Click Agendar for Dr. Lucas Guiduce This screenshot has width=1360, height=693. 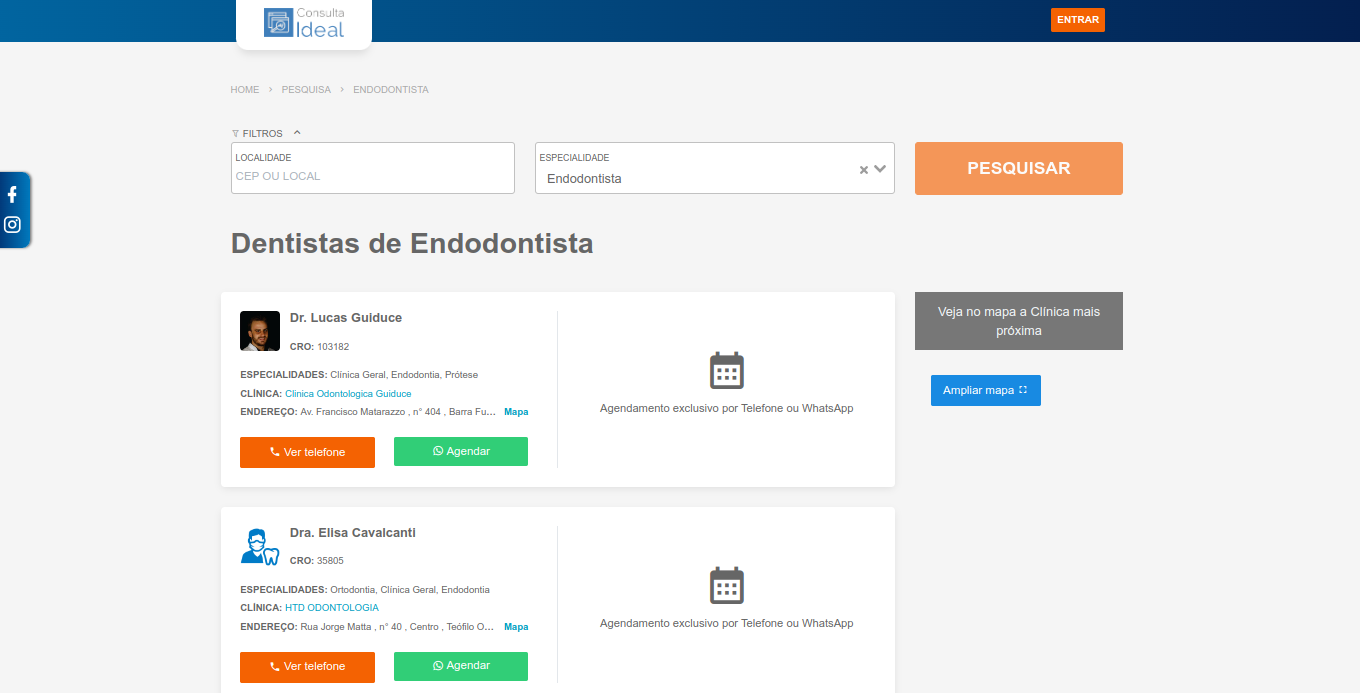click(x=461, y=451)
